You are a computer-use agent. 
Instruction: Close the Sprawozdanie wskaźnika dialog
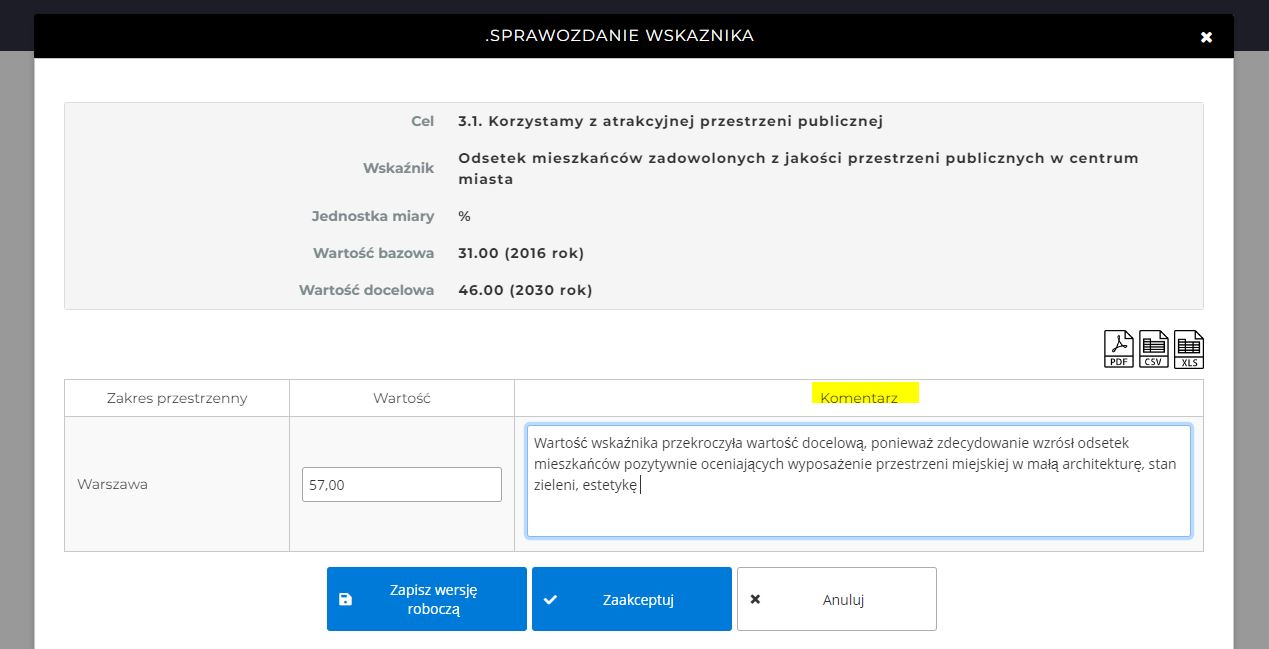(x=1206, y=37)
